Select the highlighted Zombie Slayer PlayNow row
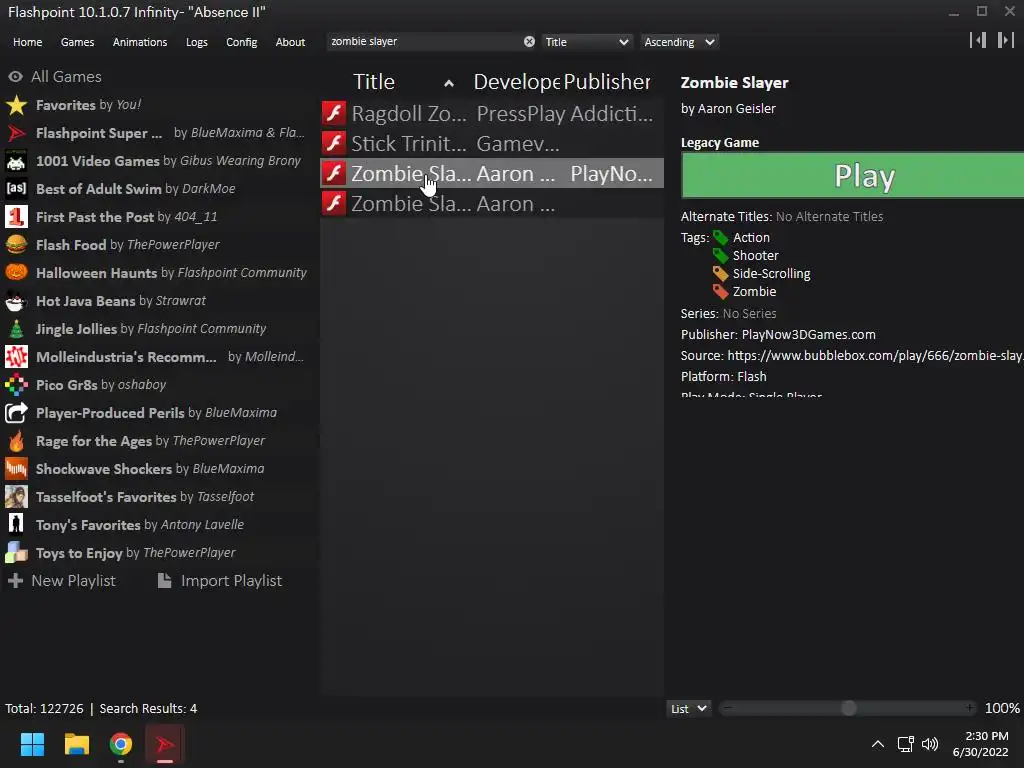Viewport: 1024px width, 768px height. (x=492, y=174)
